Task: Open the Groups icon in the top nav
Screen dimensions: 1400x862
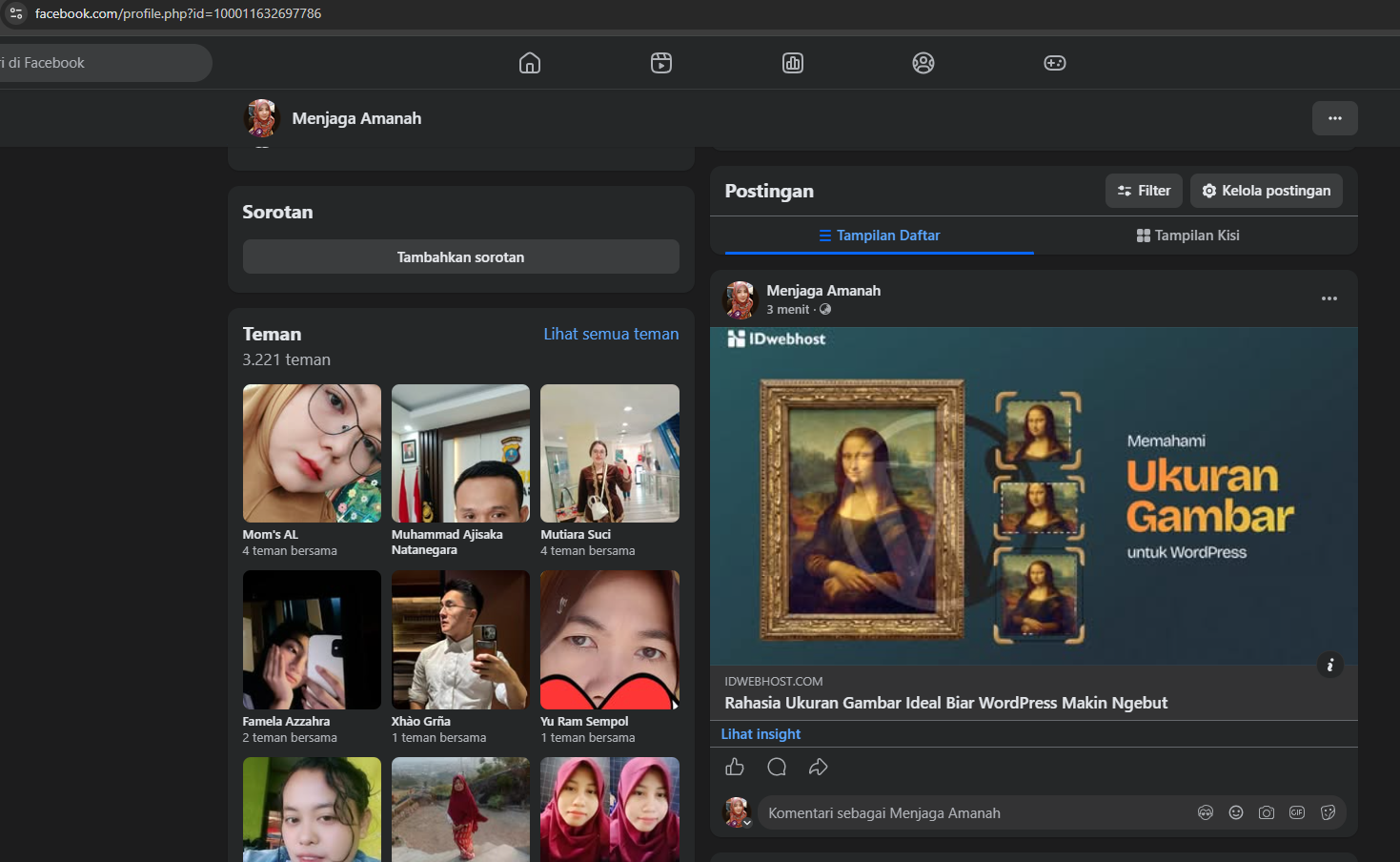Action: pos(923,63)
